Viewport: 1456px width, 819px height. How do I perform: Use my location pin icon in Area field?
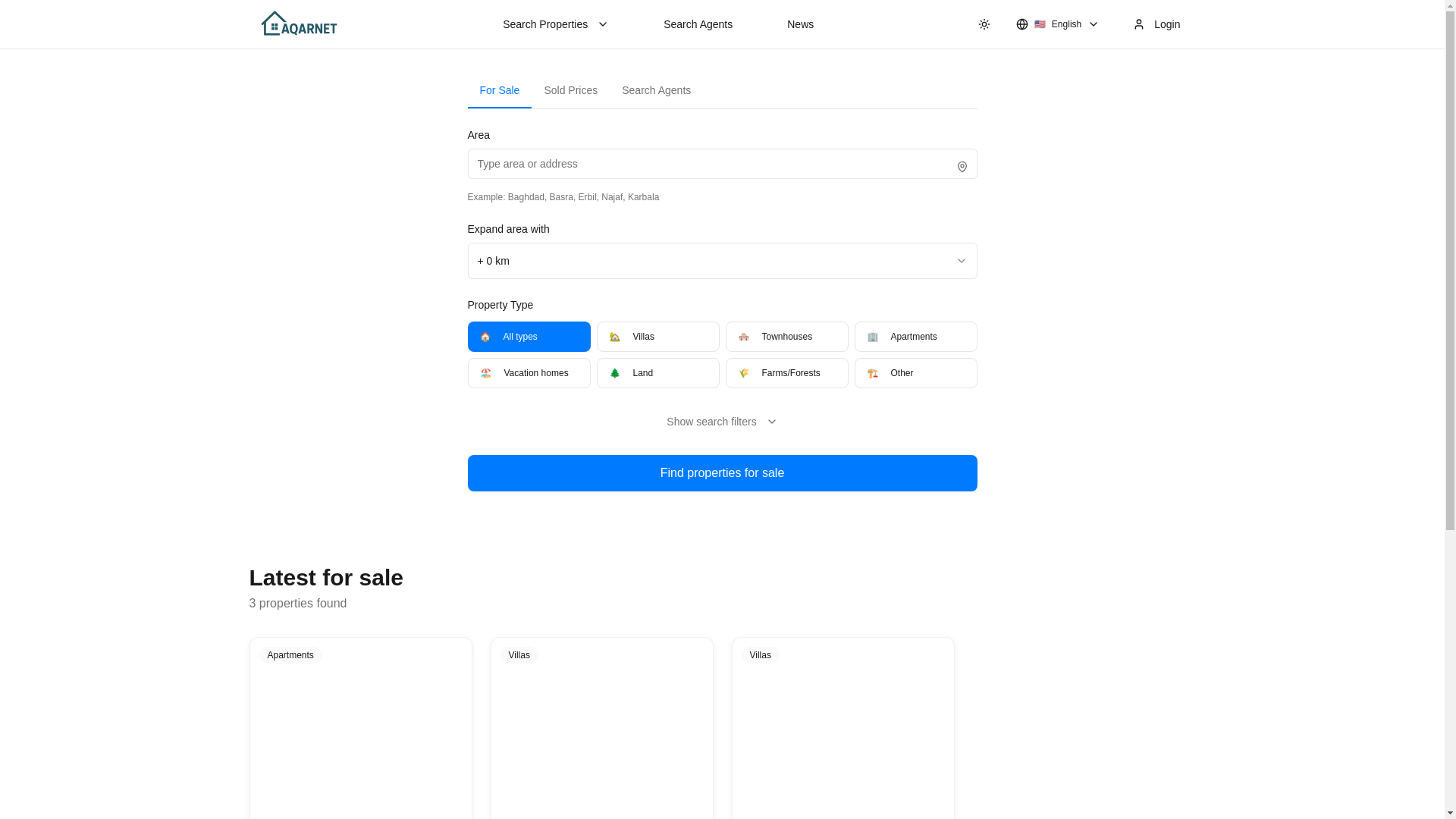(x=962, y=167)
